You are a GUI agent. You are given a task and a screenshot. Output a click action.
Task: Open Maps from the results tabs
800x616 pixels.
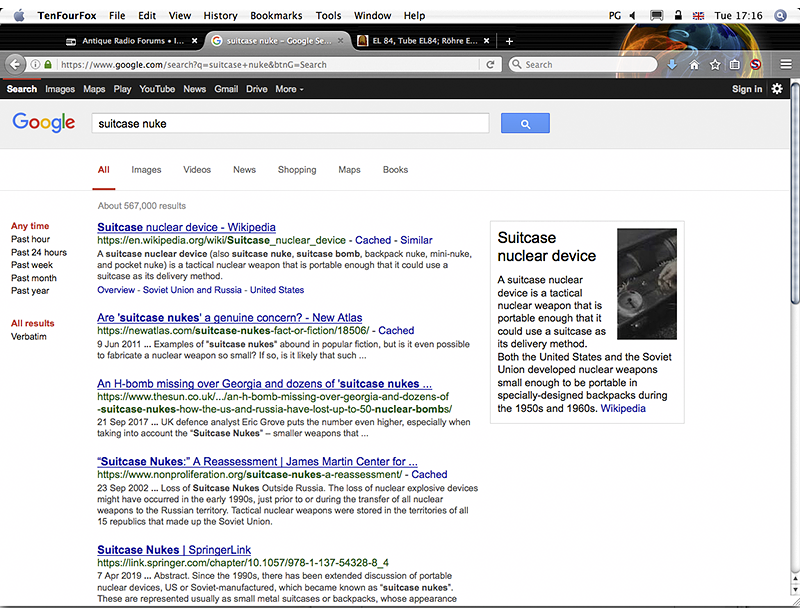click(x=349, y=169)
